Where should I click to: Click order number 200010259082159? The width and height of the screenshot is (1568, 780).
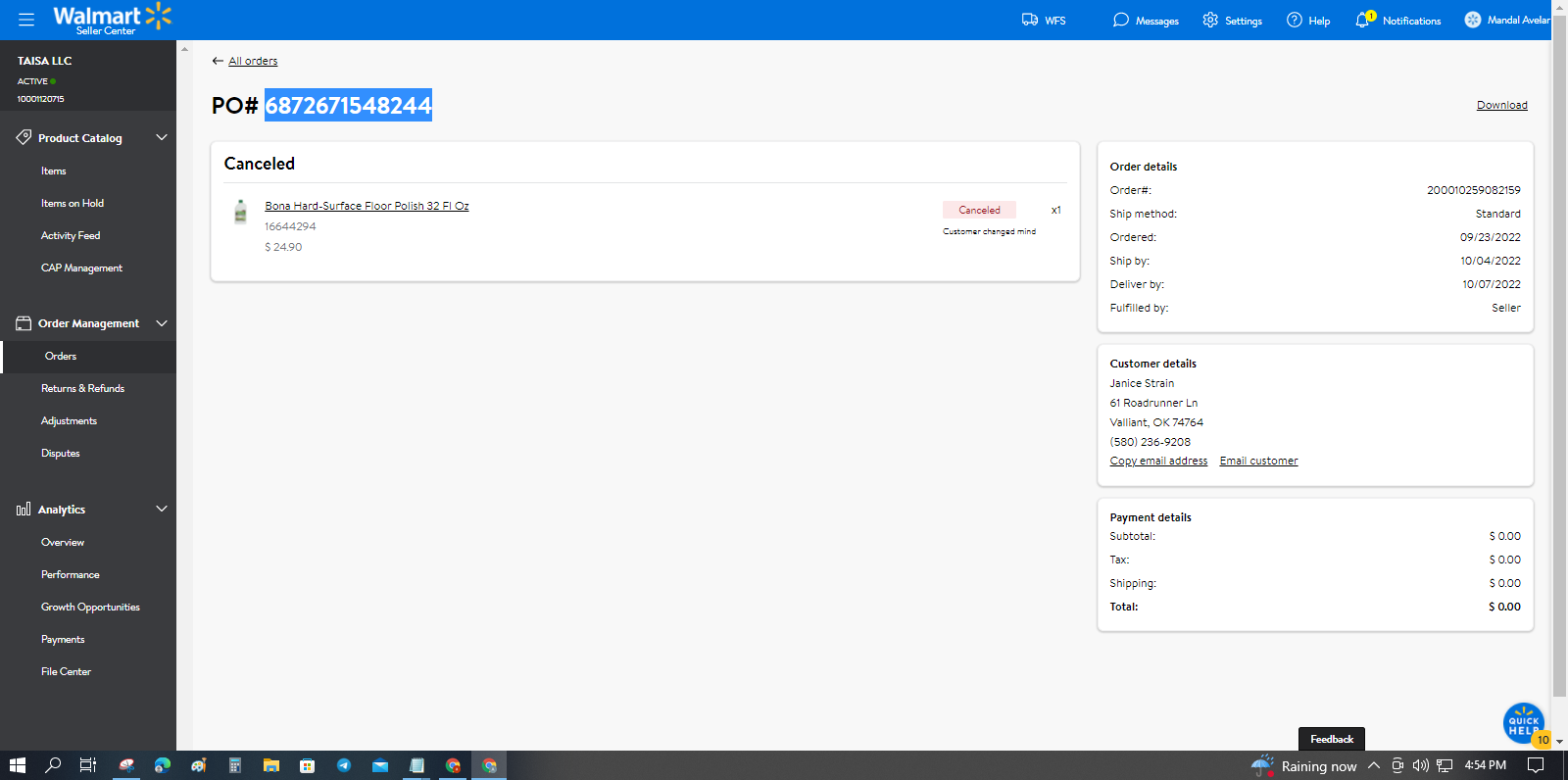click(x=1473, y=190)
